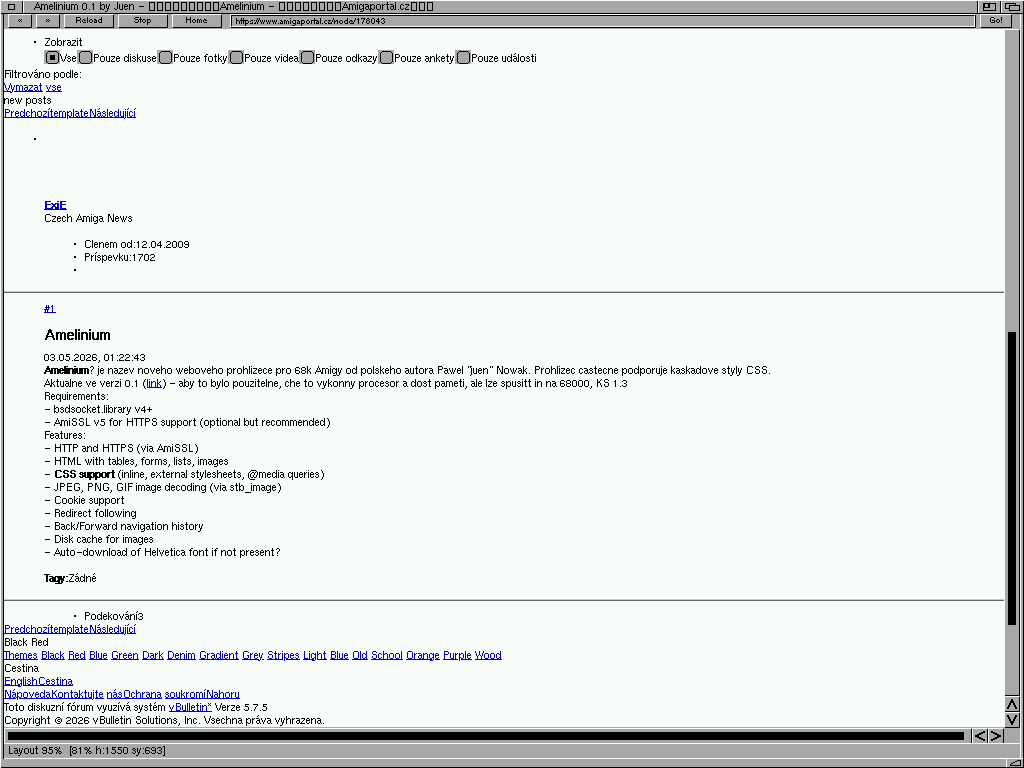Click the 'Amelinium' post heading
Screen dimensions: 1024x768
pyautogui.click(x=78, y=335)
